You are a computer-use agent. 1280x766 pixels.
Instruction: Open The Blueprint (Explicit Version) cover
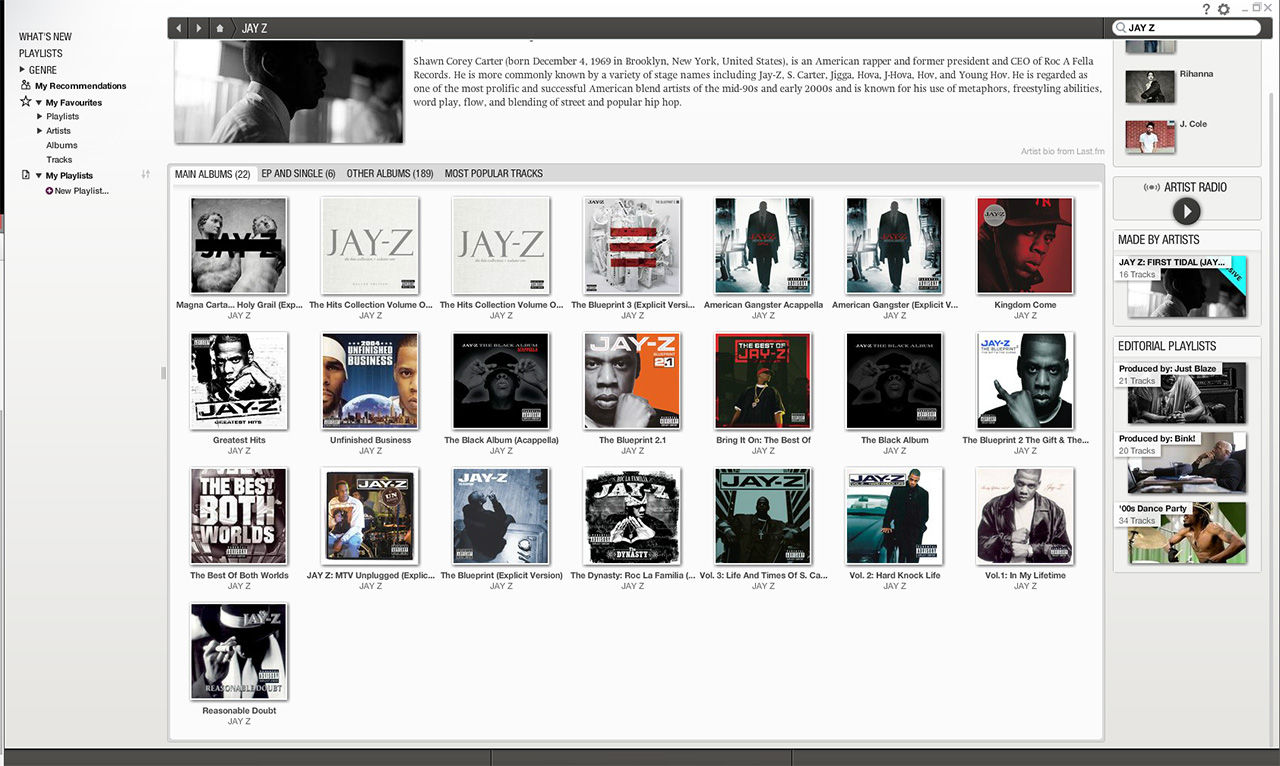501,516
